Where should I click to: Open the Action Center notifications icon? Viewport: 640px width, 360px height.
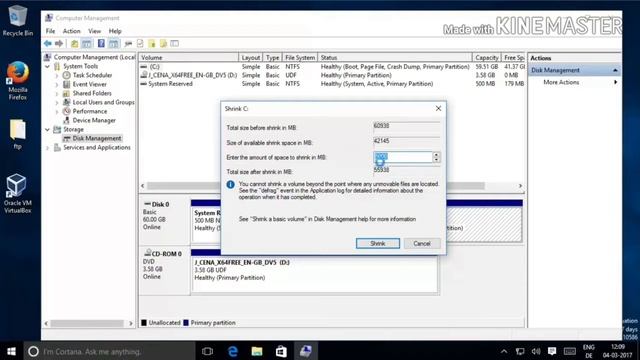click(x=552, y=351)
